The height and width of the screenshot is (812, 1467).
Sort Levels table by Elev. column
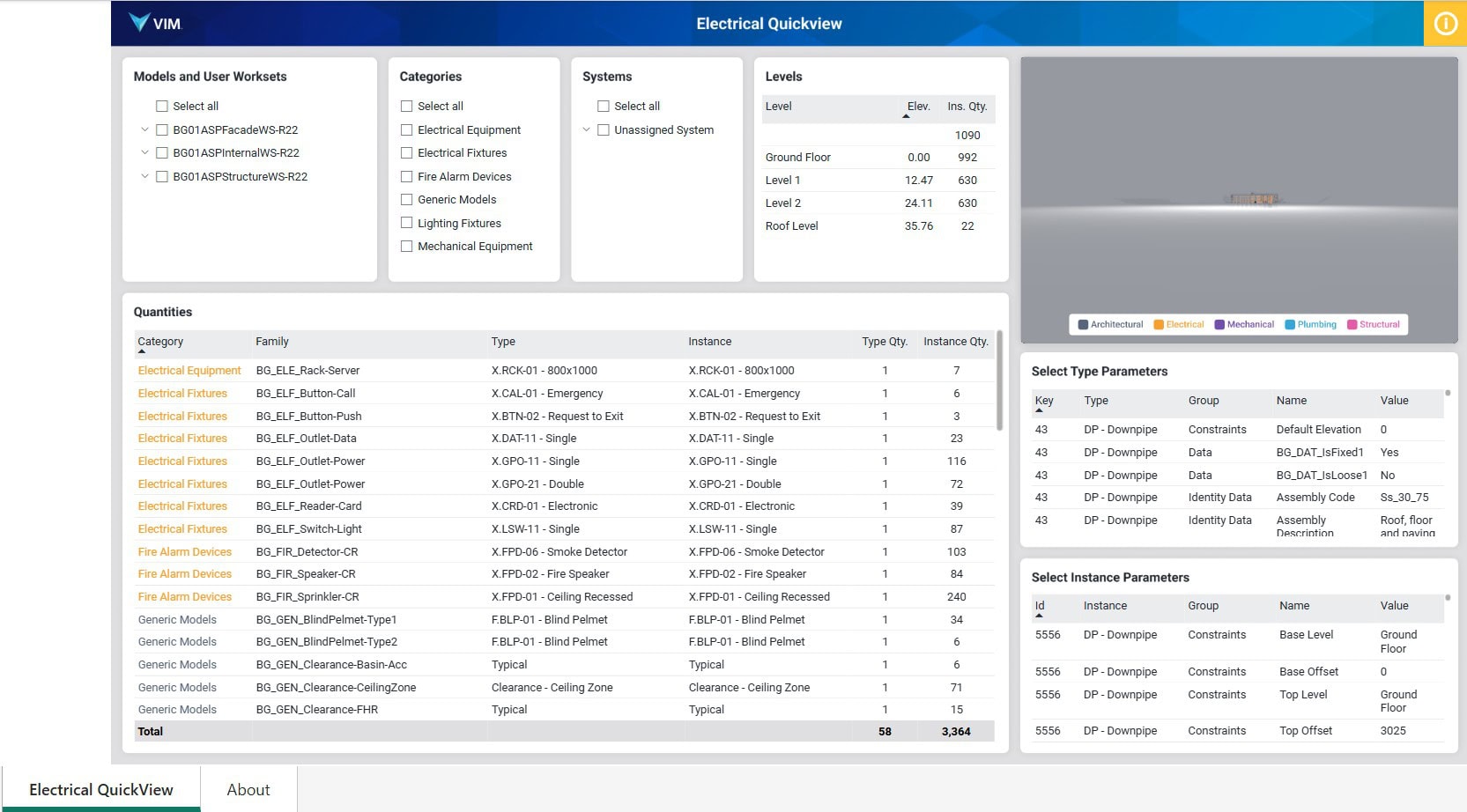tap(918, 107)
